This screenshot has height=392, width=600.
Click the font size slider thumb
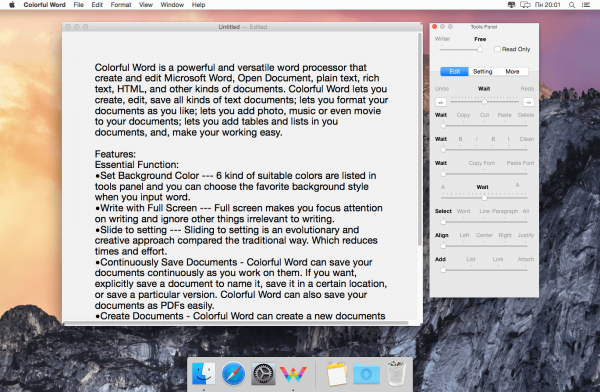click(484, 198)
